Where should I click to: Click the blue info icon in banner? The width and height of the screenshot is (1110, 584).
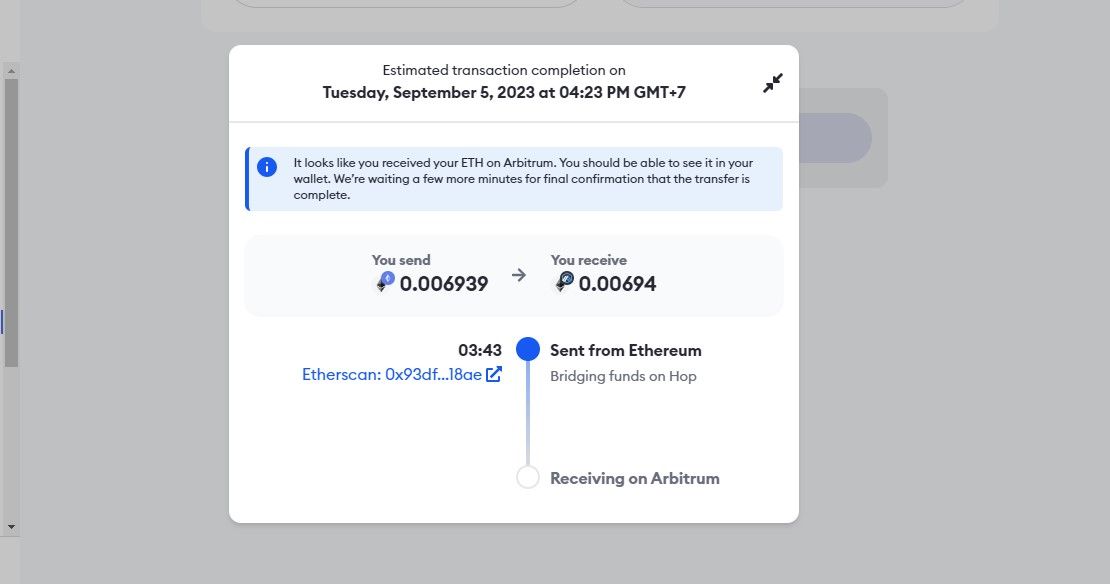tap(267, 167)
